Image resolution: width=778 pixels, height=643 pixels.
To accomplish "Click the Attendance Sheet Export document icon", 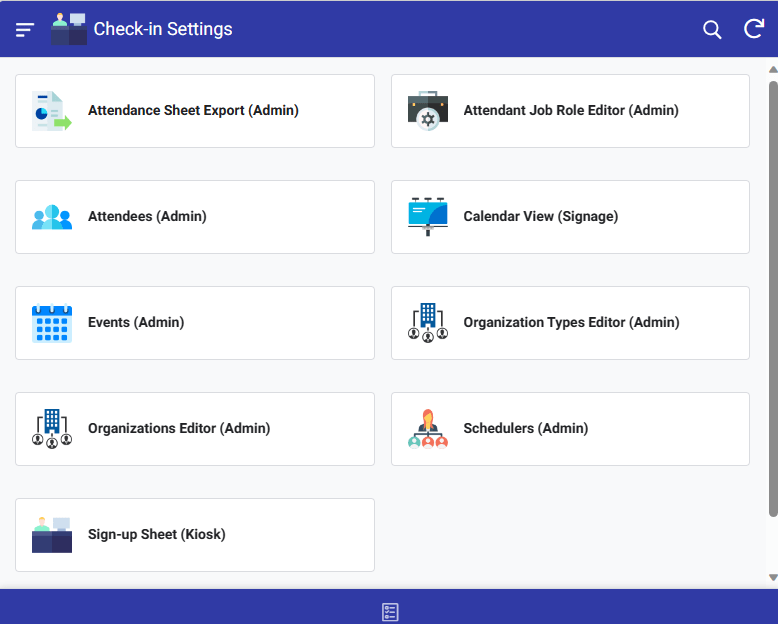I will (x=51, y=111).
